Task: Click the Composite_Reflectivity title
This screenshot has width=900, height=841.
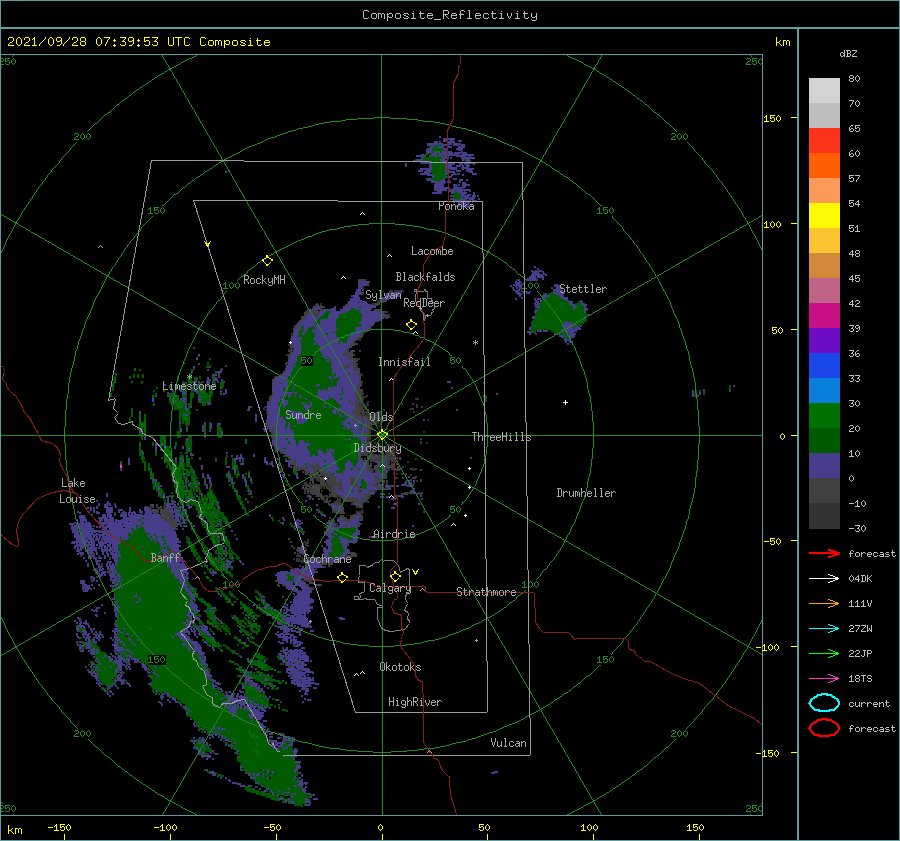Action: point(449,15)
